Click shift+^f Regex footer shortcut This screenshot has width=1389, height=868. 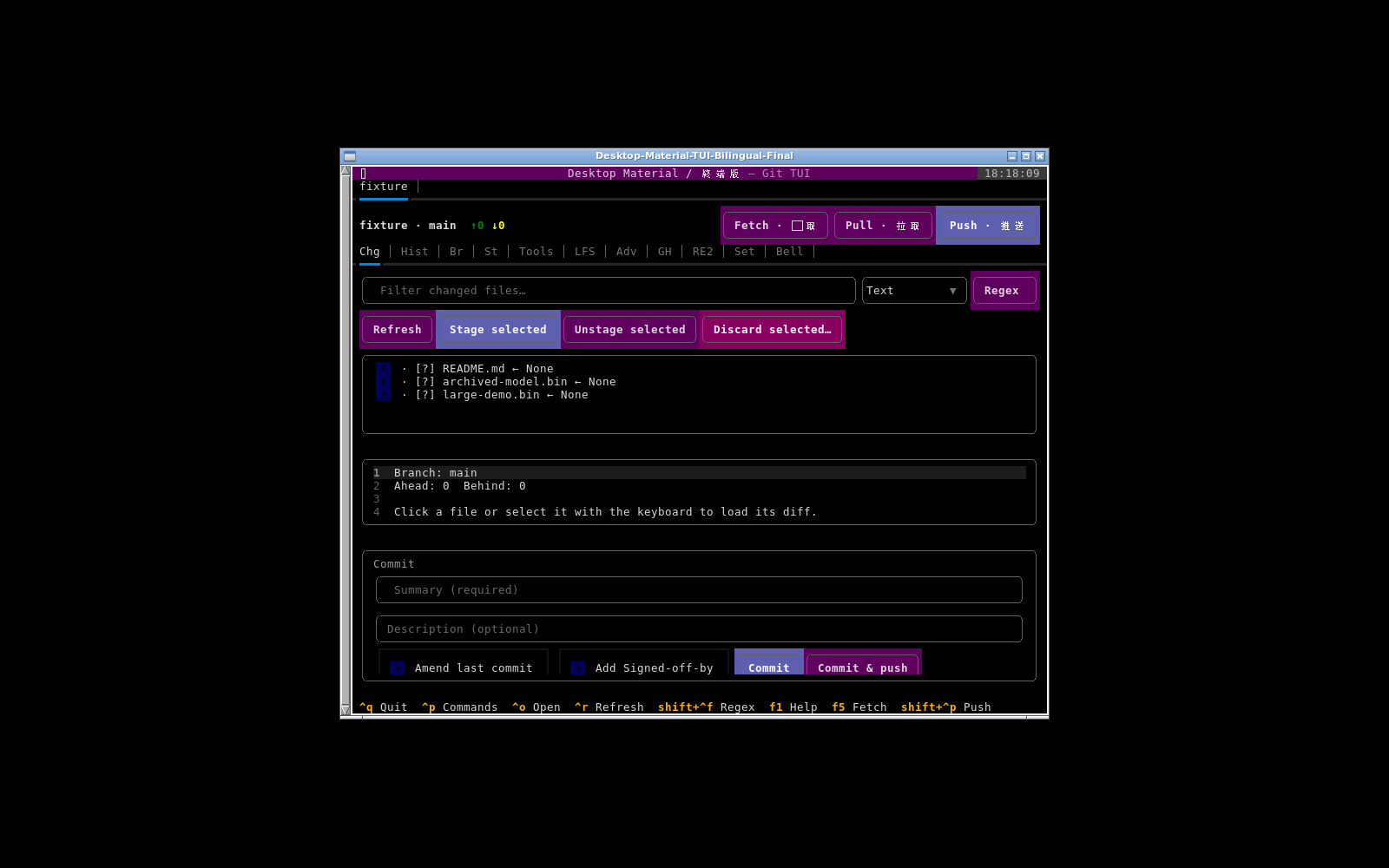click(707, 707)
